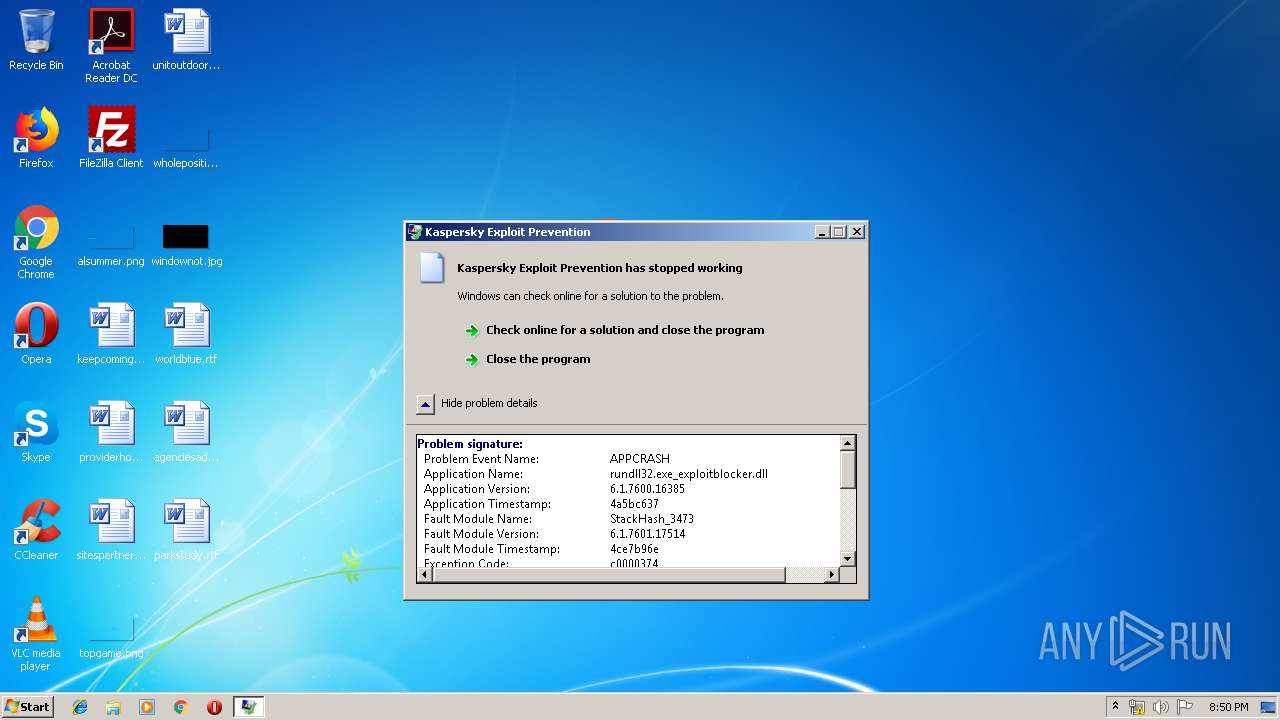Open Windows Explorer folder in taskbar
The width and height of the screenshot is (1280, 720).
coord(113,707)
